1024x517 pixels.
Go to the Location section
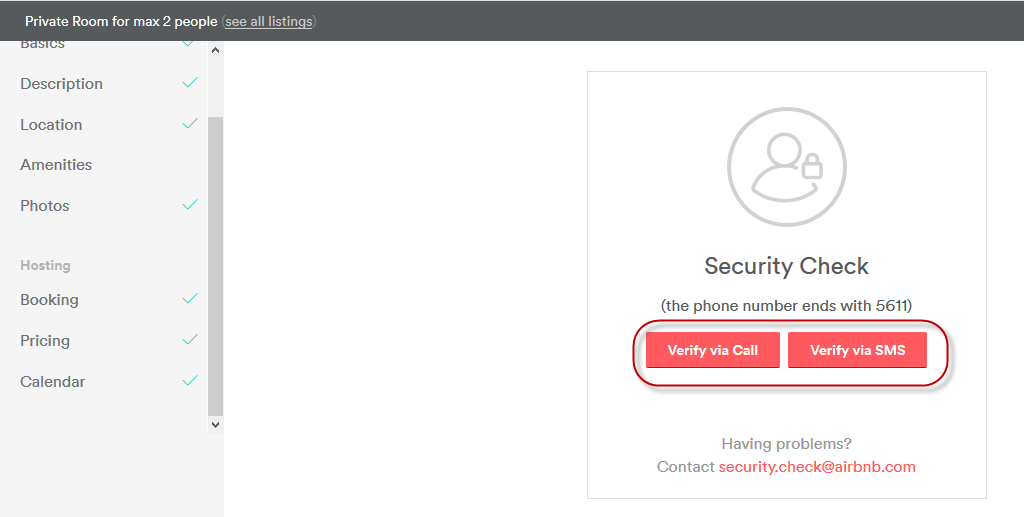51,125
